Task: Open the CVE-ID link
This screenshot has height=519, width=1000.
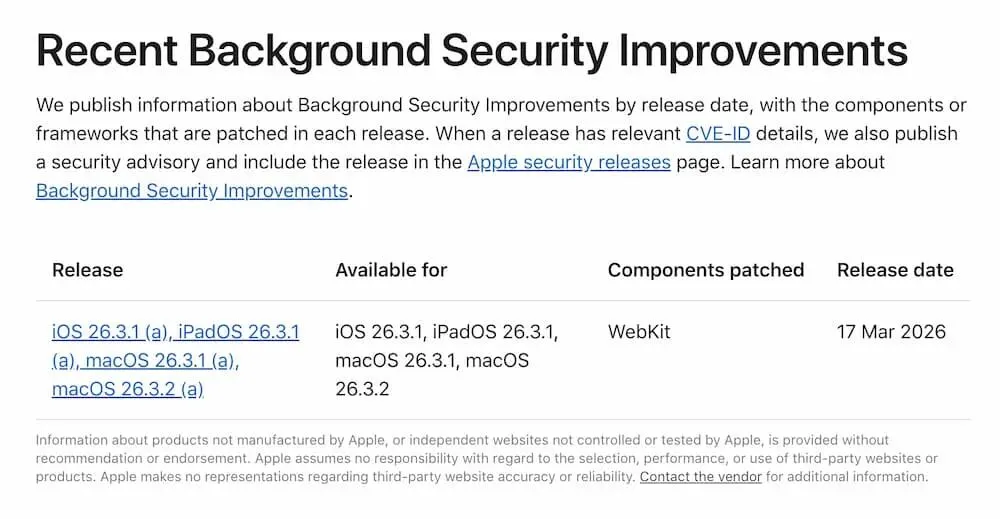Action: [x=717, y=133]
